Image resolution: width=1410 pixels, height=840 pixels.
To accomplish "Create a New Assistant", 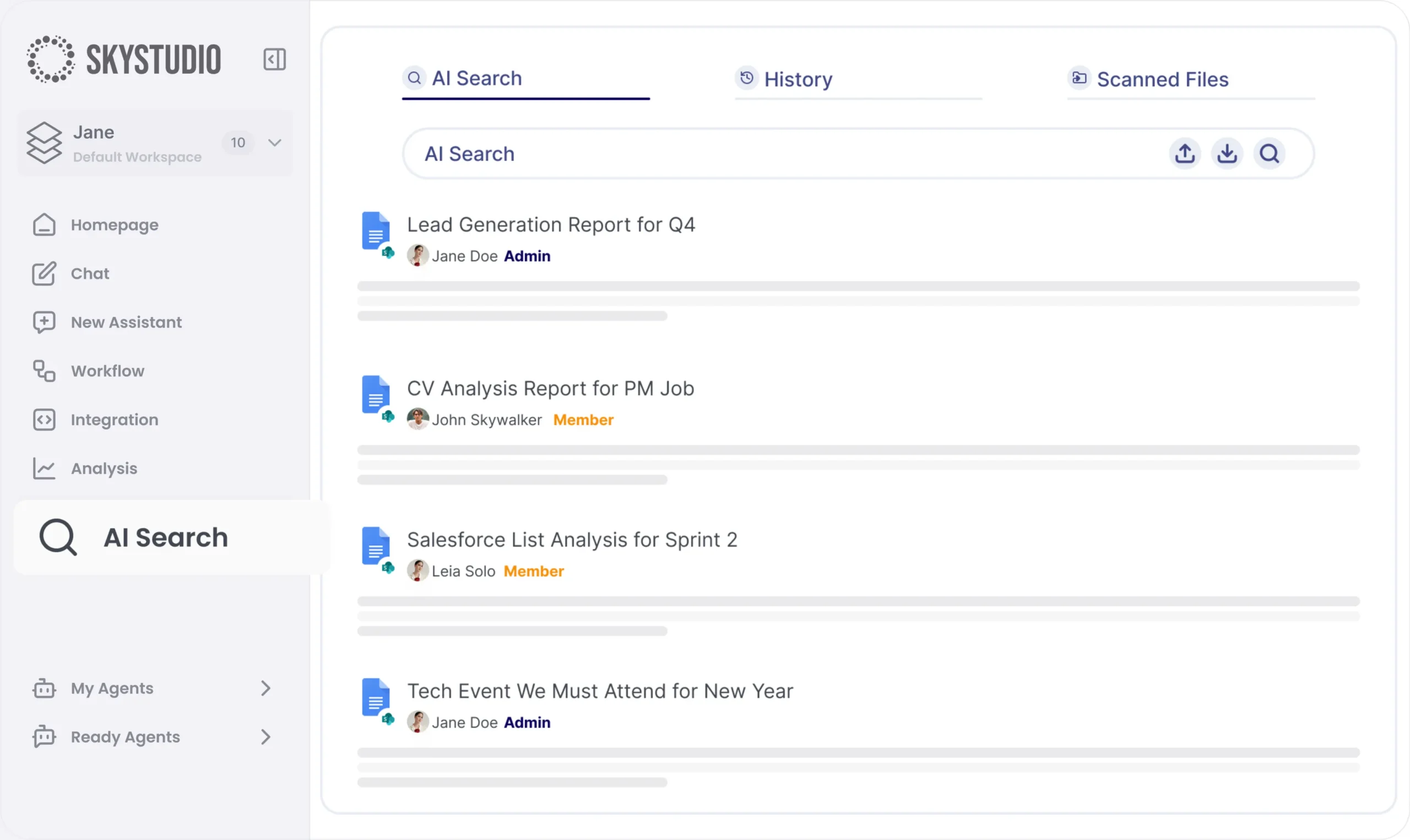I will coord(126,322).
